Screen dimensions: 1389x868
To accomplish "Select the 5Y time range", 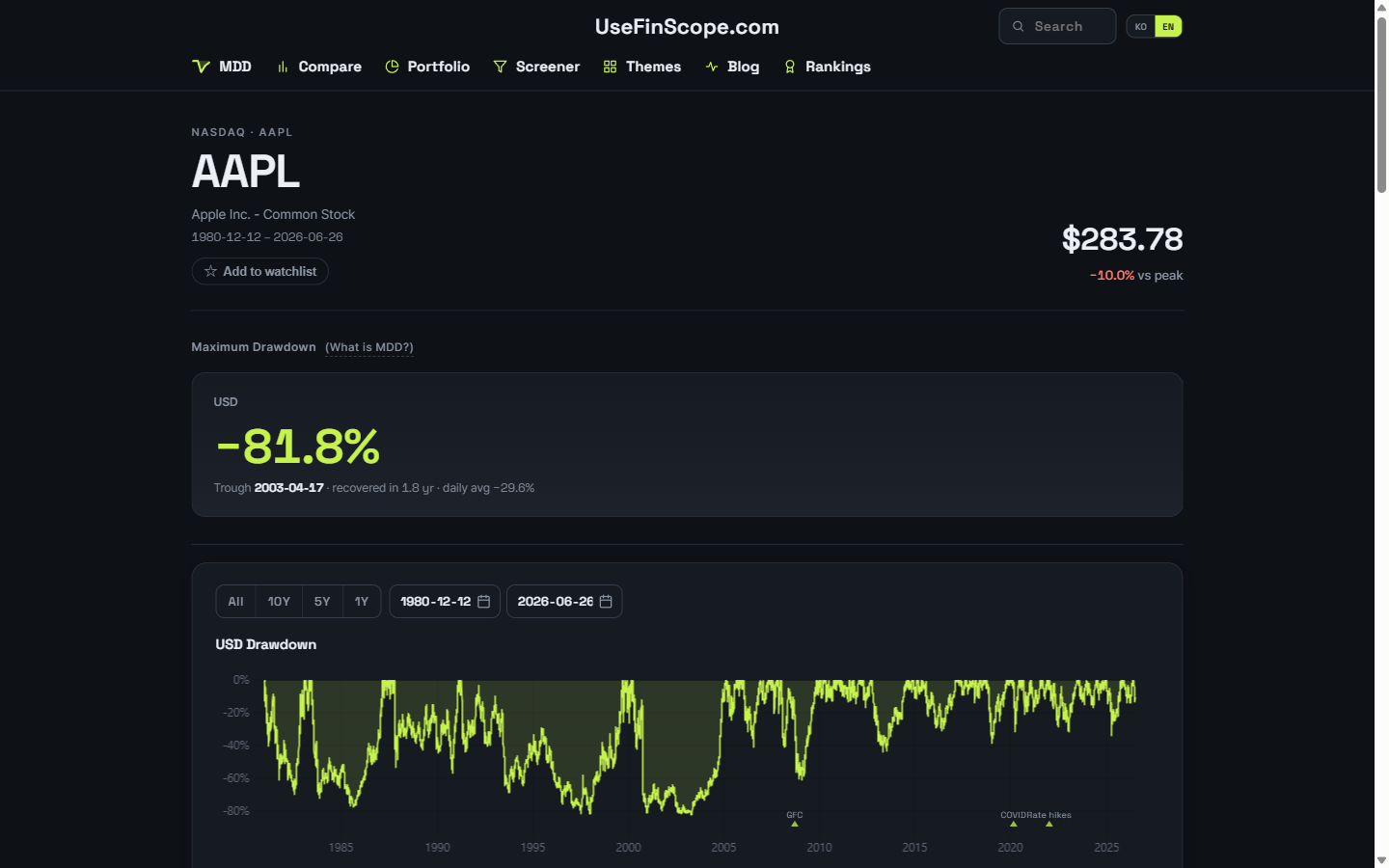I will pyautogui.click(x=322, y=601).
